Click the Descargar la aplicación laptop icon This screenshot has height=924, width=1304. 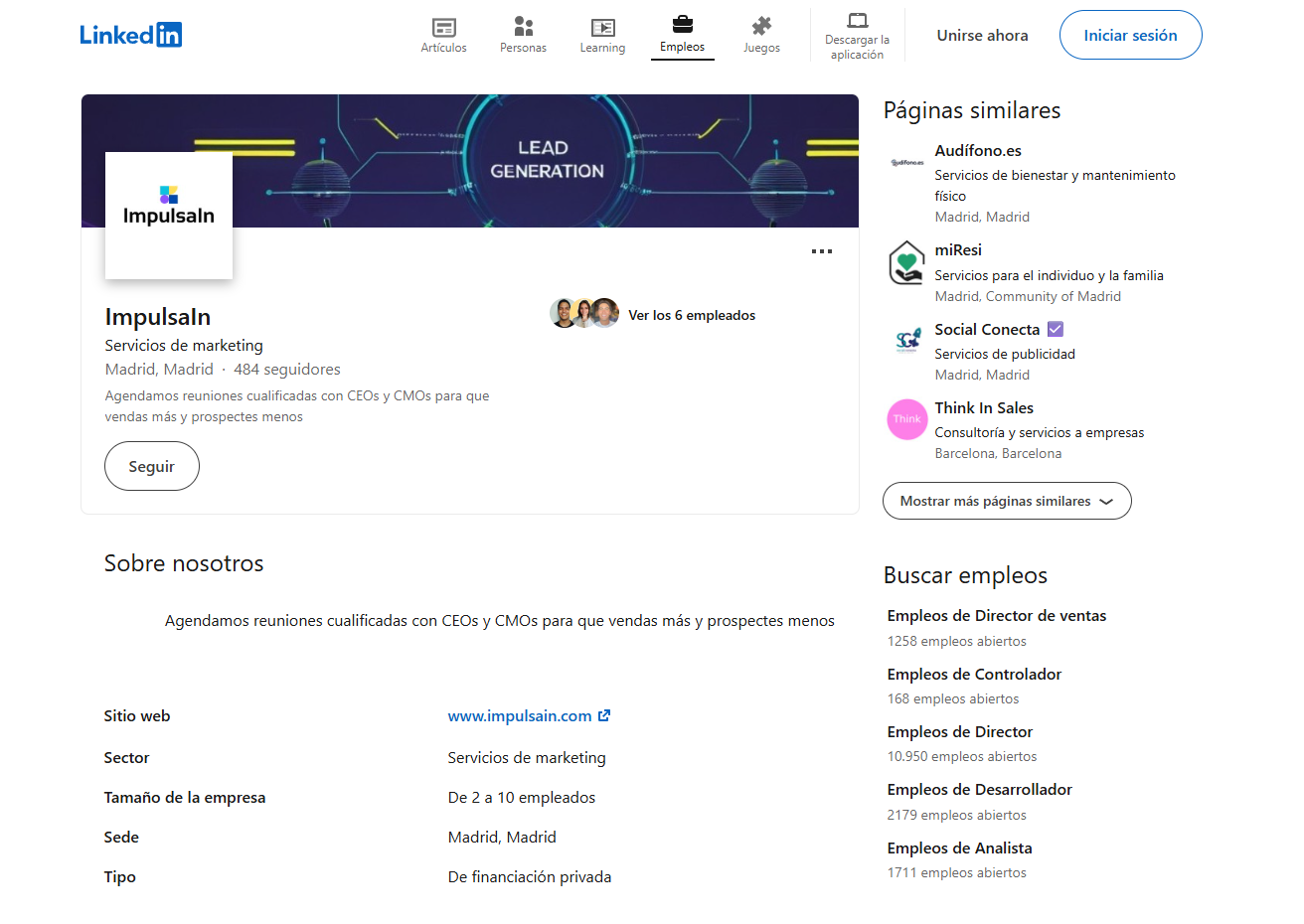pos(857,20)
